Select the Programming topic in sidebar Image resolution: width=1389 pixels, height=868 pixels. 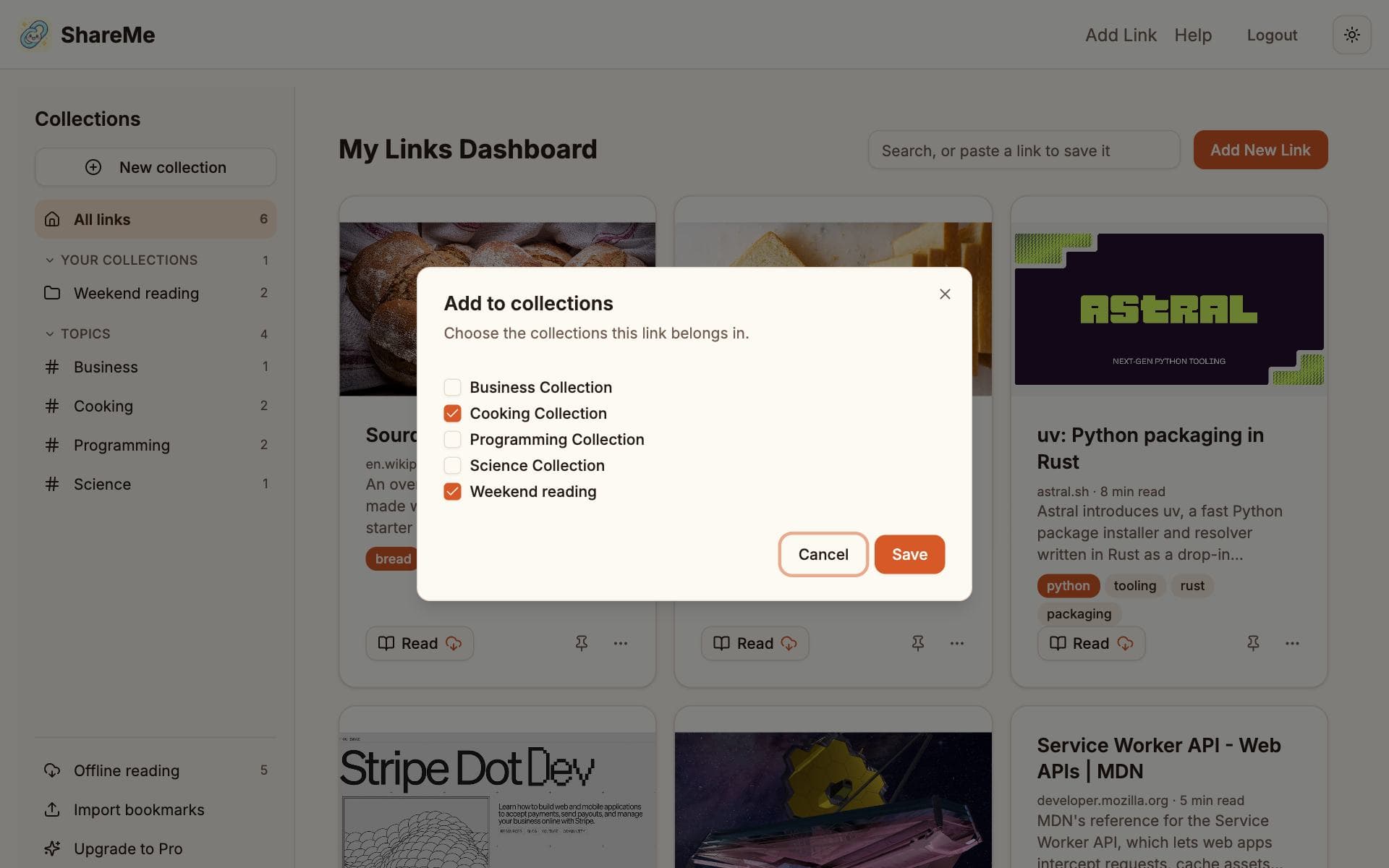pyautogui.click(x=156, y=445)
